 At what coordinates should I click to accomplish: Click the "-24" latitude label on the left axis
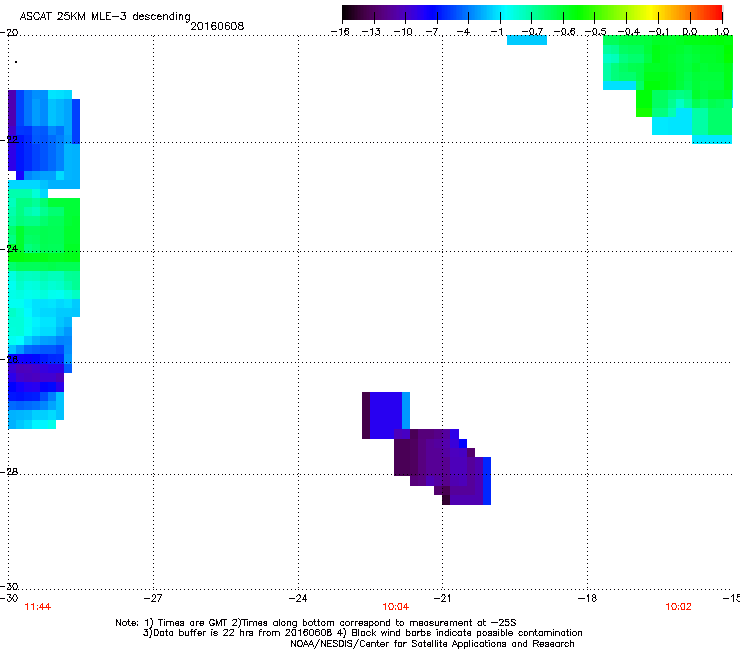pos(9,248)
